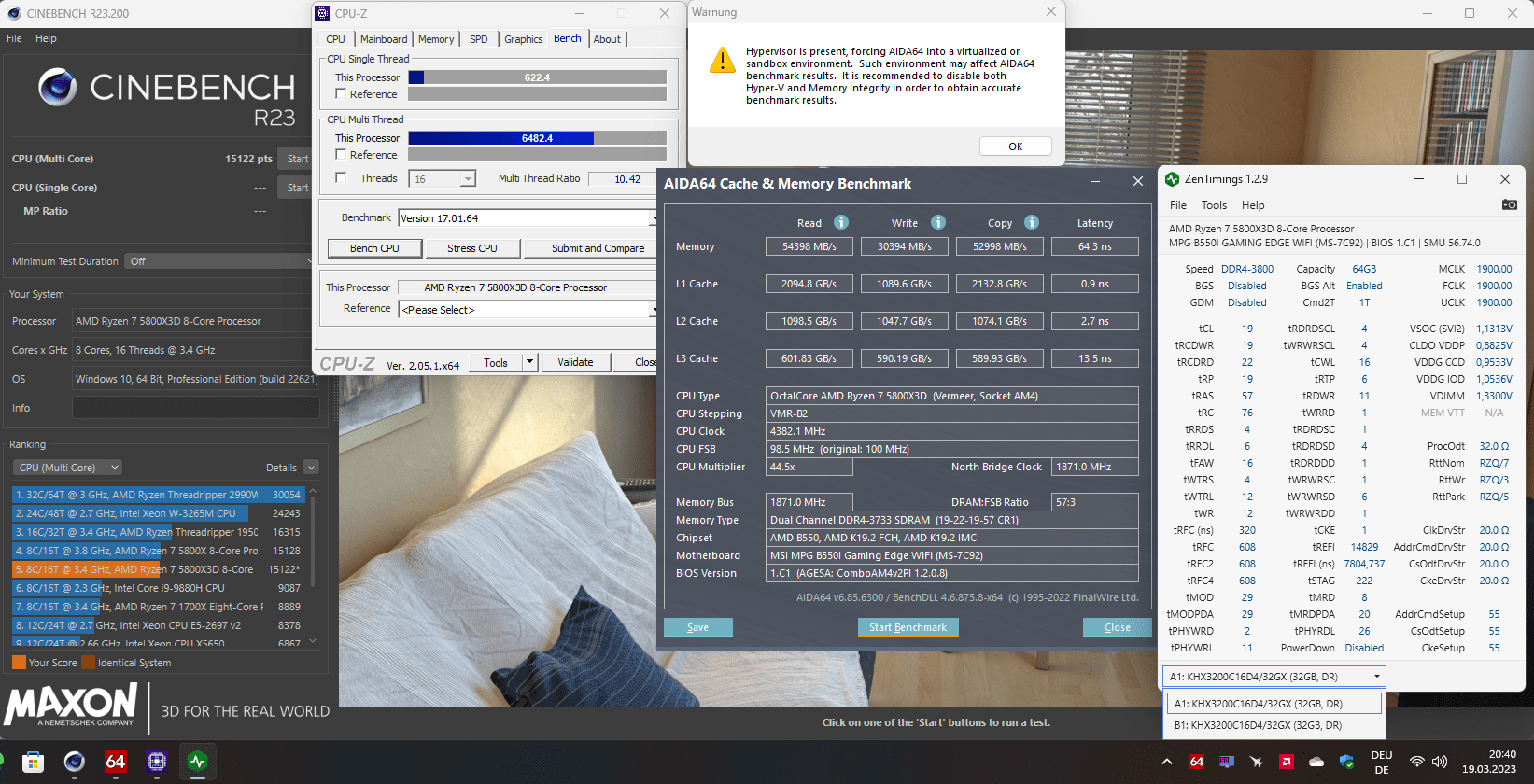This screenshot has height=784, width=1534.
Task: Switch to CPU-Z via its taskbar icon
Action: [157, 762]
